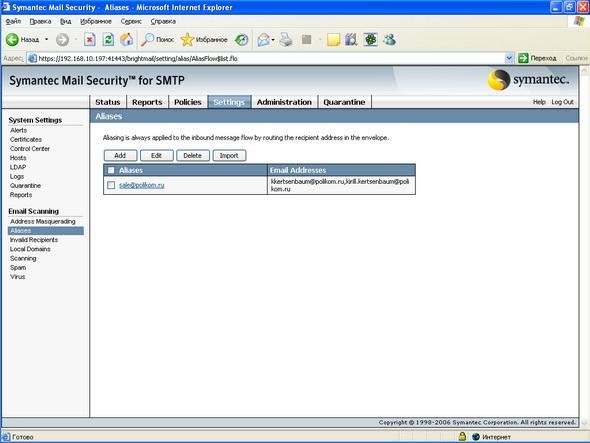The image size is (590, 443).
Task: Open the Файл menu
Action: [x=13, y=21]
